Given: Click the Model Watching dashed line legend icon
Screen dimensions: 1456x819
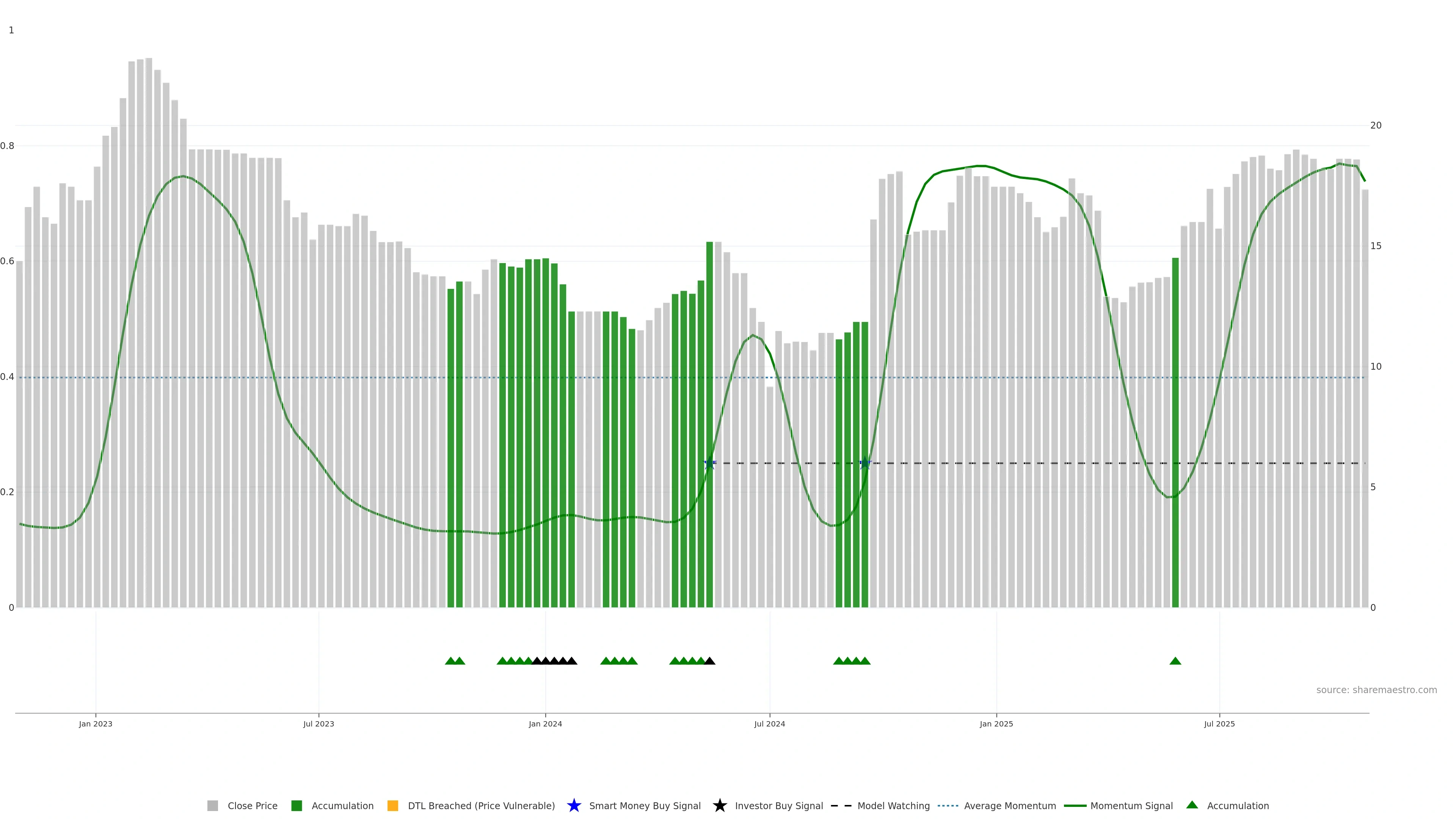Looking at the screenshot, I should click(841, 805).
